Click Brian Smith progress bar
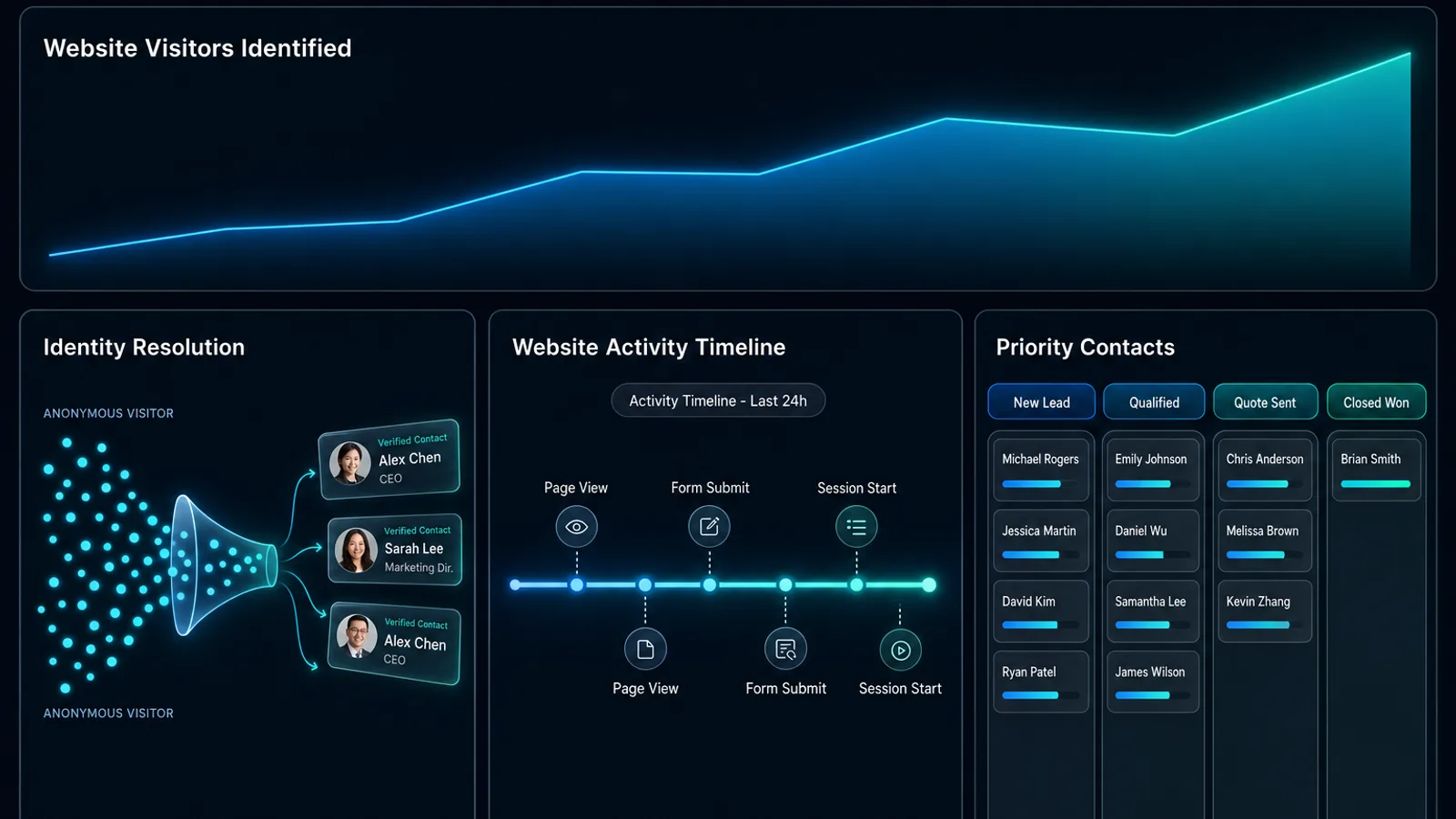This screenshot has width=1456, height=819. coord(1375,484)
